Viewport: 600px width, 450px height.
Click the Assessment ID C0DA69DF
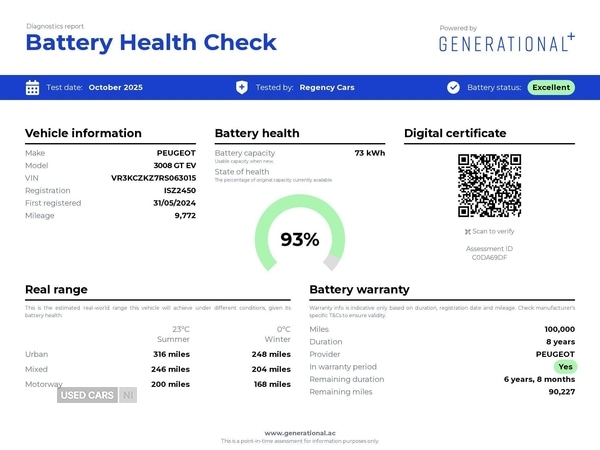click(489, 257)
